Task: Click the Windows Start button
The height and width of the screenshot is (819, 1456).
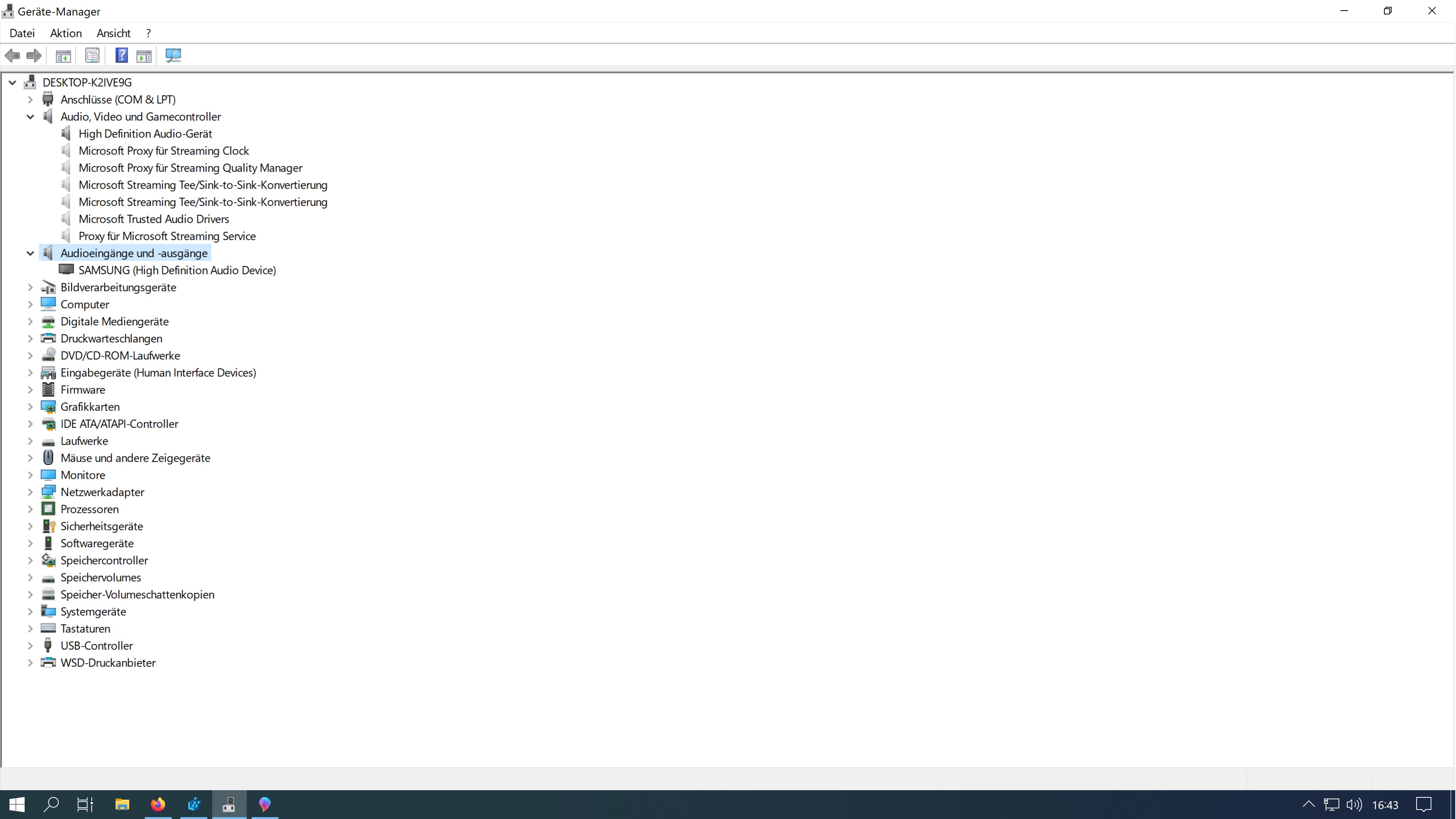Action: [17, 804]
